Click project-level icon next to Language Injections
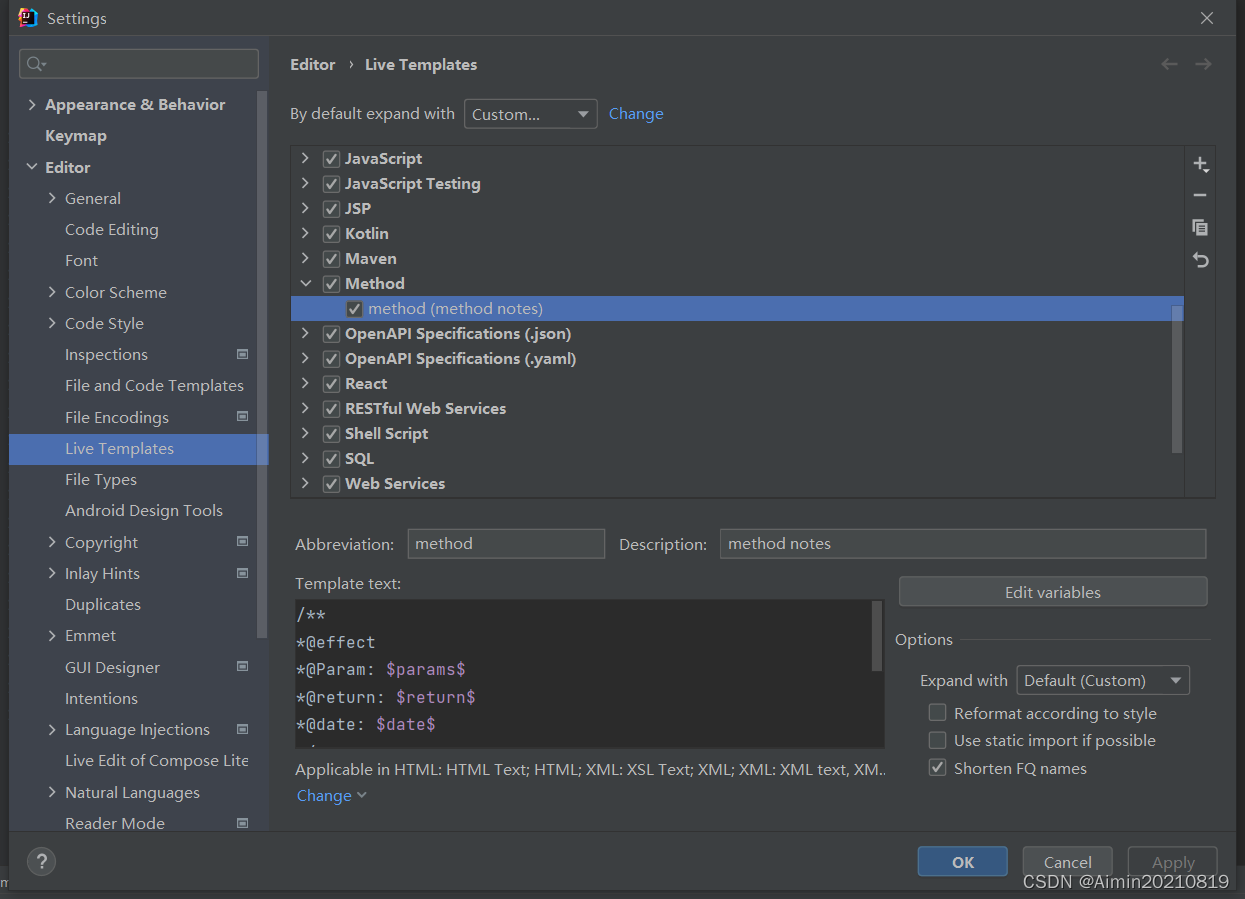Image resolution: width=1245 pixels, height=899 pixels. [x=242, y=729]
